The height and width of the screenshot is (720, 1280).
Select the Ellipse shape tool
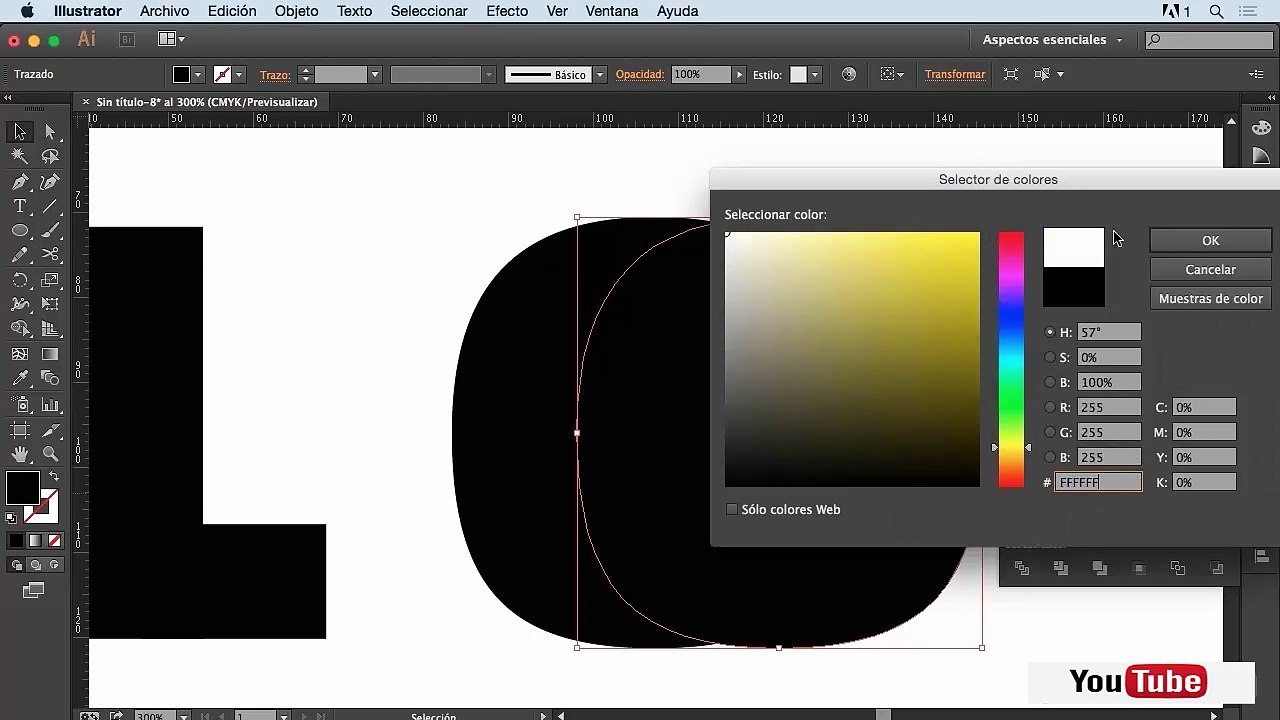point(20,231)
